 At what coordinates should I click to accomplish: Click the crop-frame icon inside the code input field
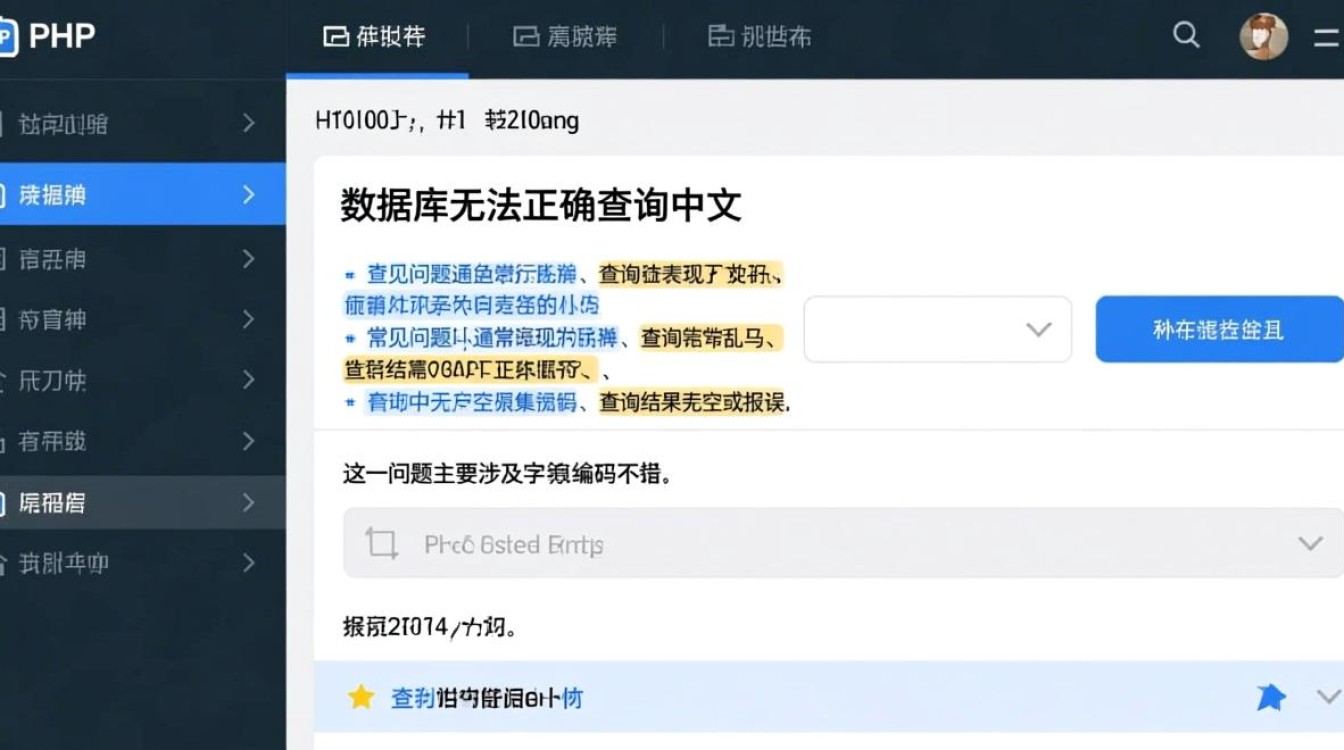pos(384,542)
